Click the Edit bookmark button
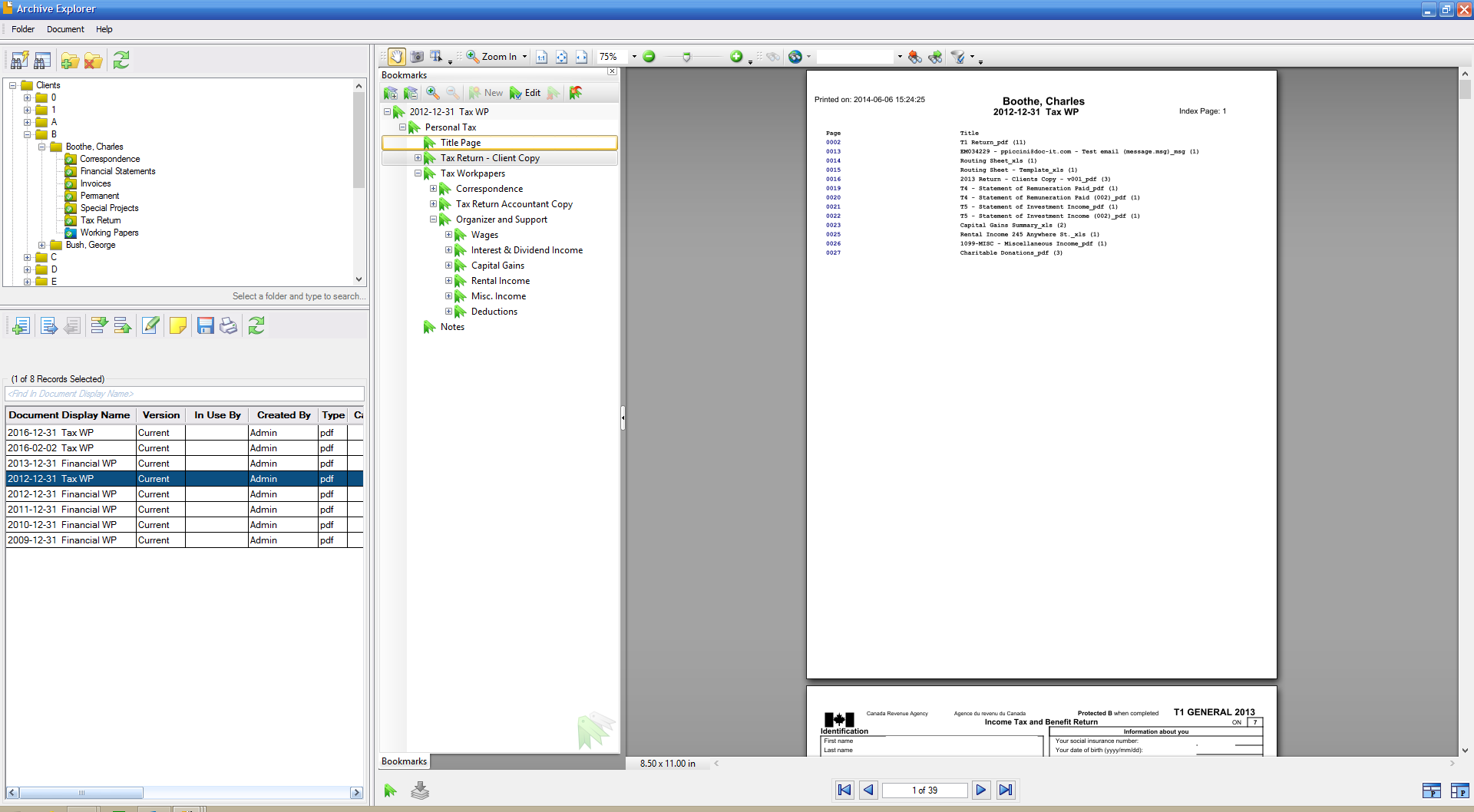This screenshot has height=812, width=1474. (x=525, y=92)
